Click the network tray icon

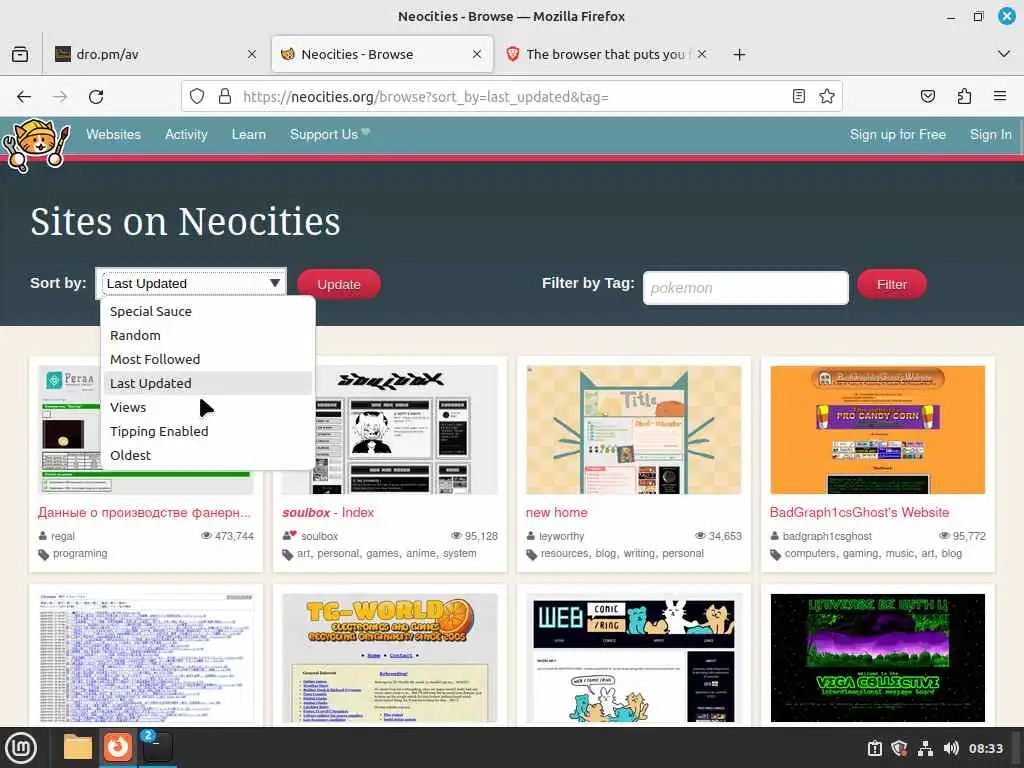(925, 748)
